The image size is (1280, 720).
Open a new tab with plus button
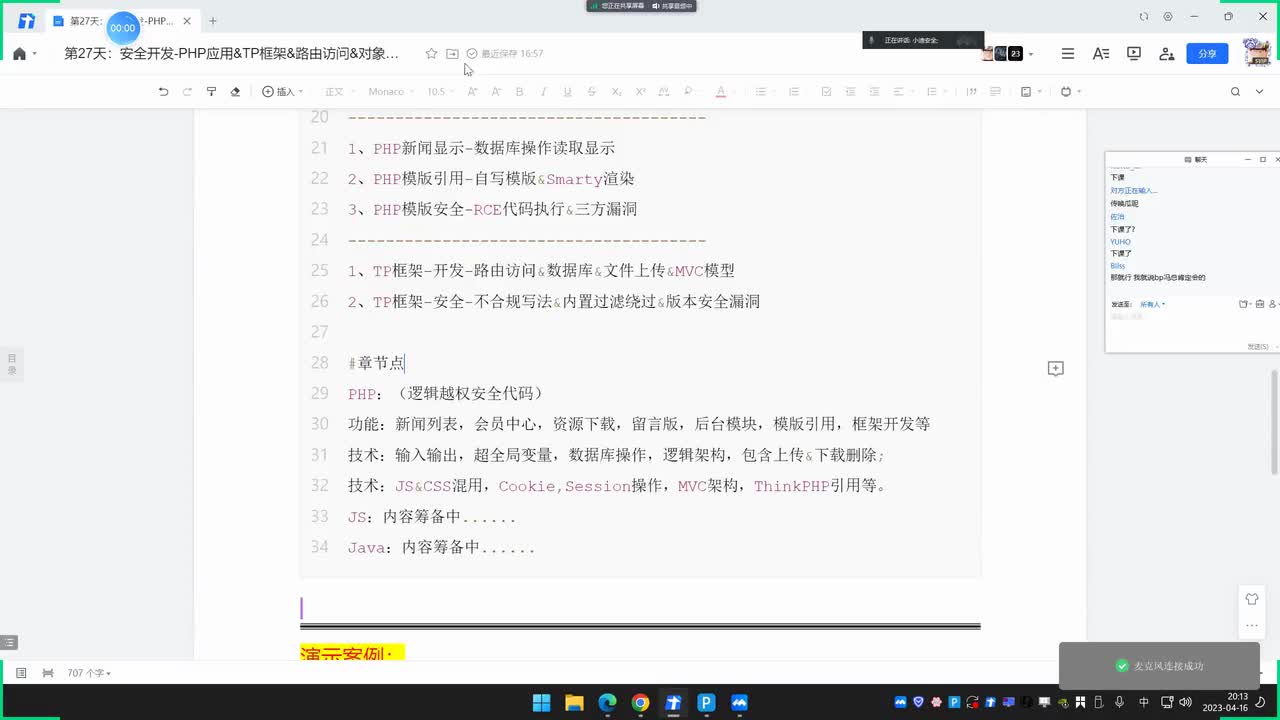coord(213,21)
